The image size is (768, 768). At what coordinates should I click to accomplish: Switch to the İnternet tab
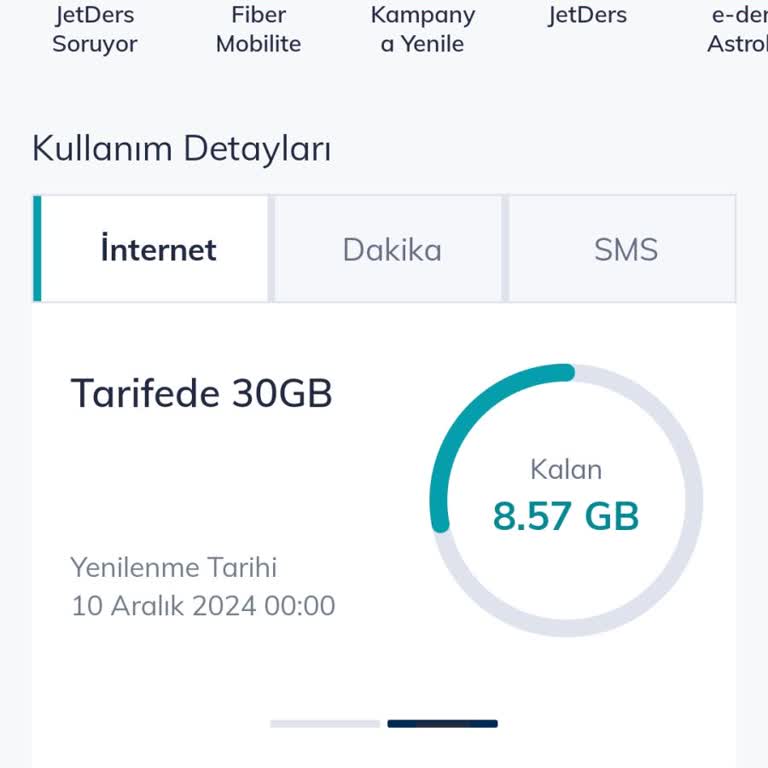[157, 249]
